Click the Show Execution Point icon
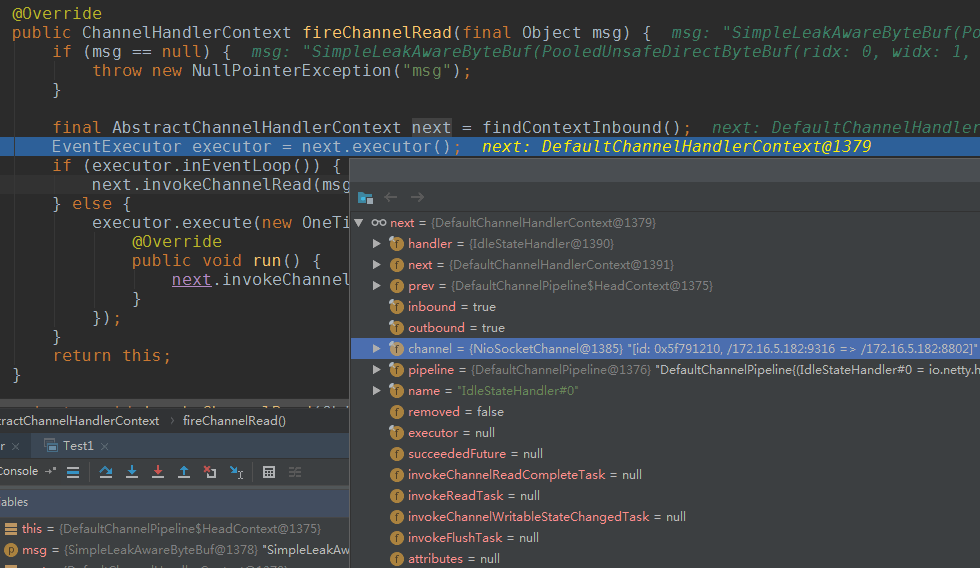The height and width of the screenshot is (568, 980). click(73, 472)
